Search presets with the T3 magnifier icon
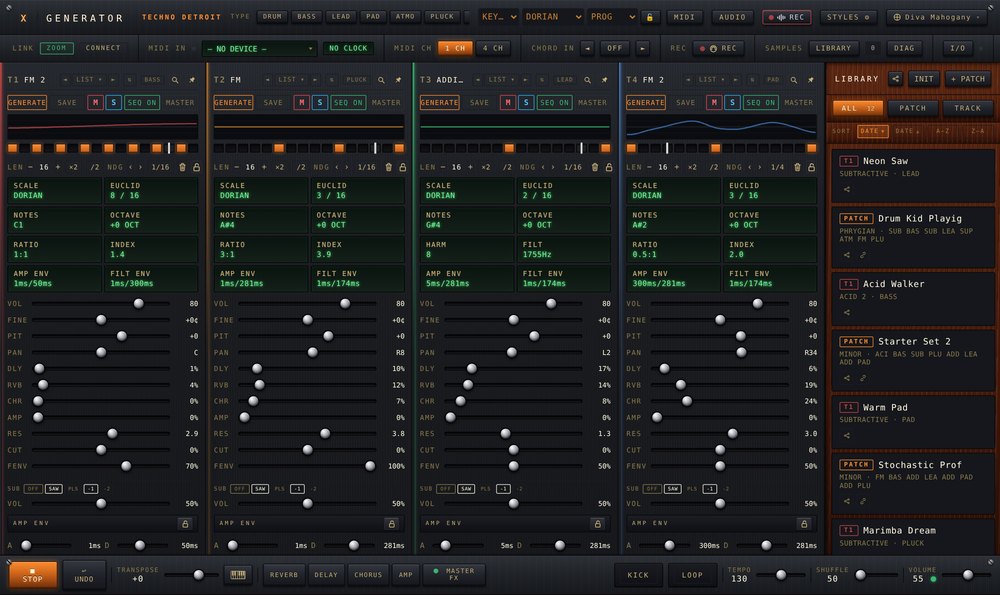Image resolution: width=1000 pixels, height=595 pixels. (x=587, y=80)
